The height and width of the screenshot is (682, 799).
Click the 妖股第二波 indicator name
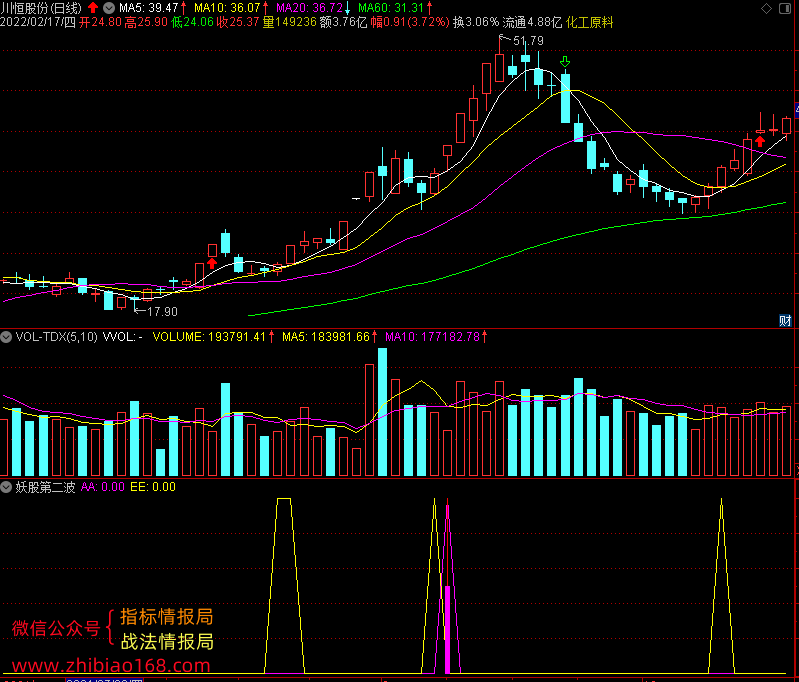(x=45, y=487)
